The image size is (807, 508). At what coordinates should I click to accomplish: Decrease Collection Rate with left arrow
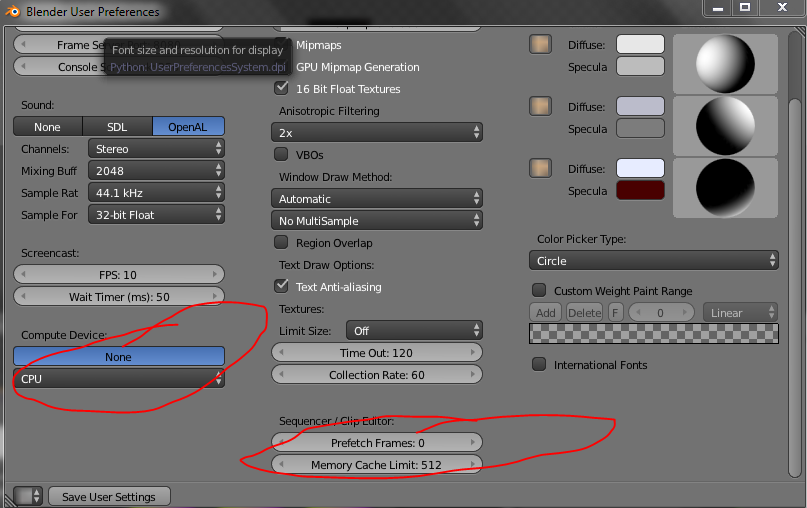[281, 375]
